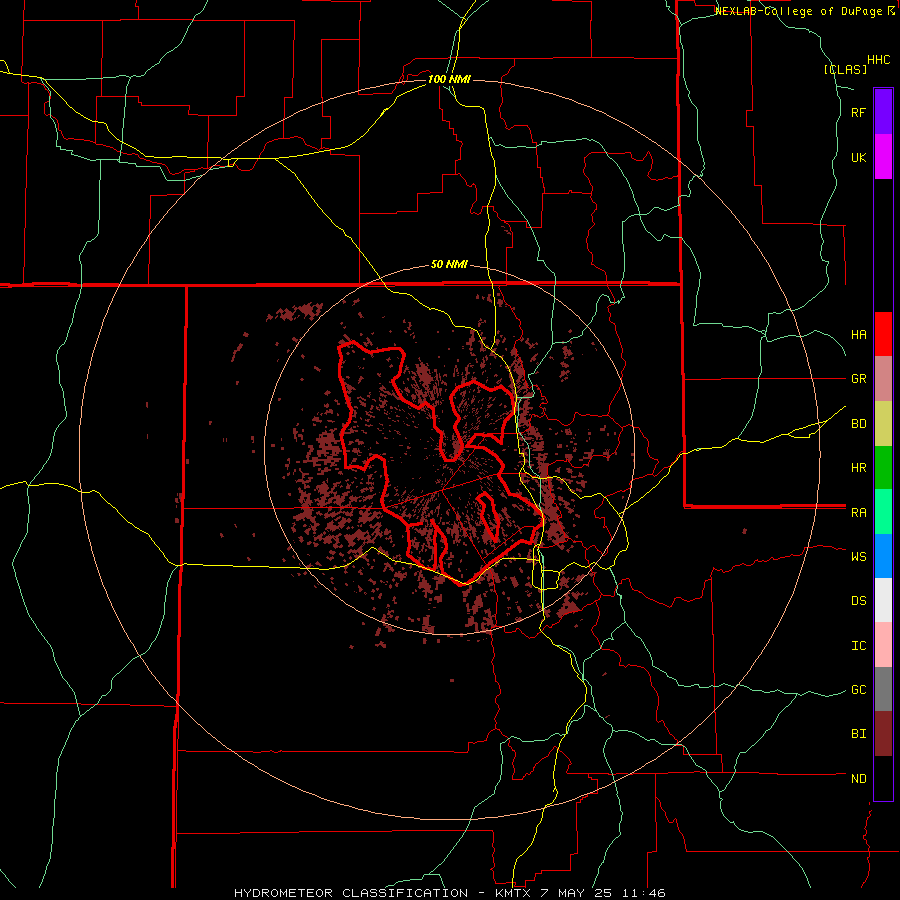
Task: Click the GR legend label
Action: [x=859, y=379]
